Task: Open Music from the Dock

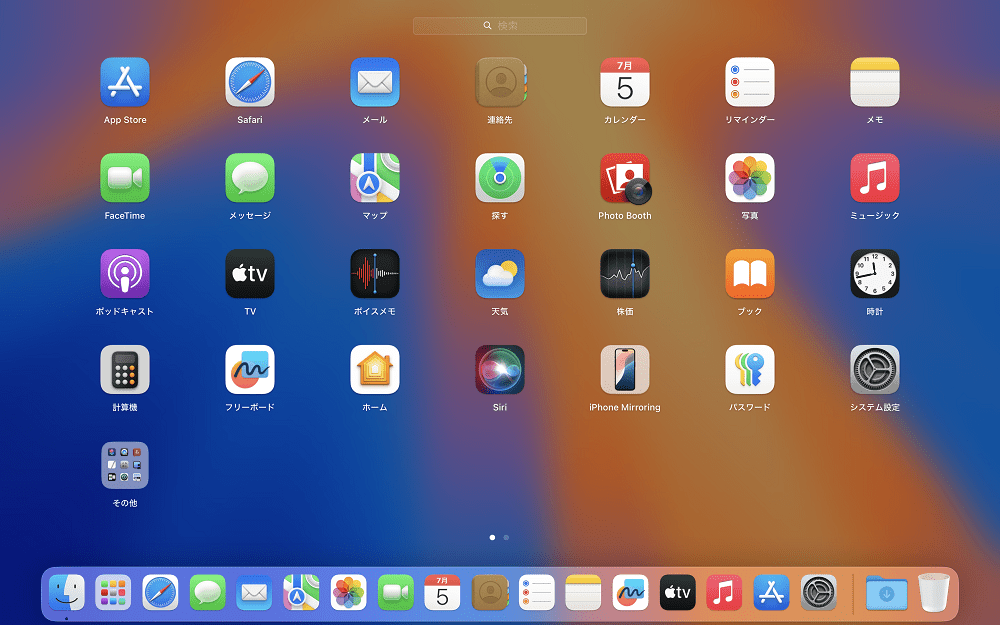Action: pyautogui.click(x=724, y=592)
